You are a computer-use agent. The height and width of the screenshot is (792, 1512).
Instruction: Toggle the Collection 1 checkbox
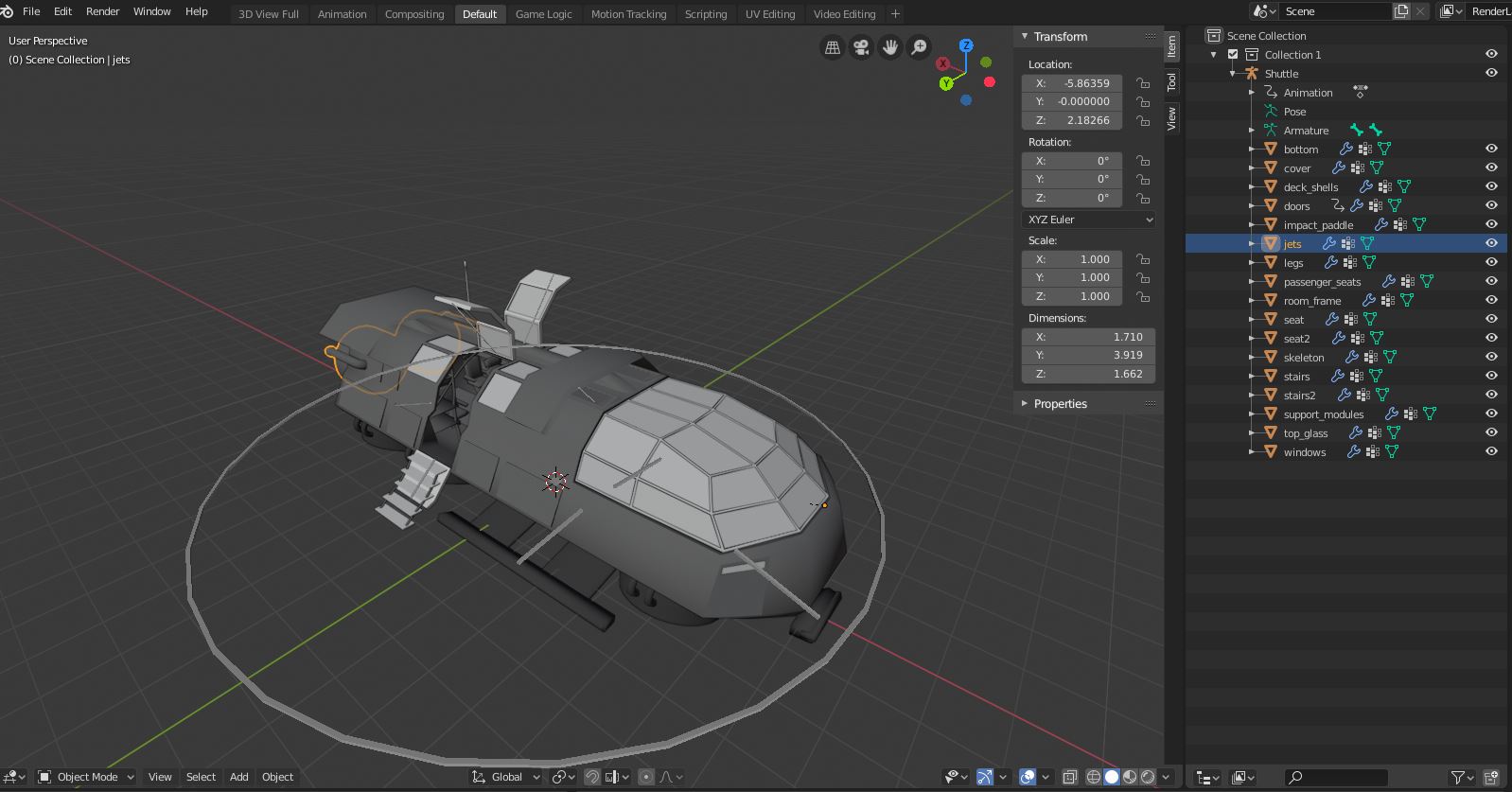[x=1233, y=54]
